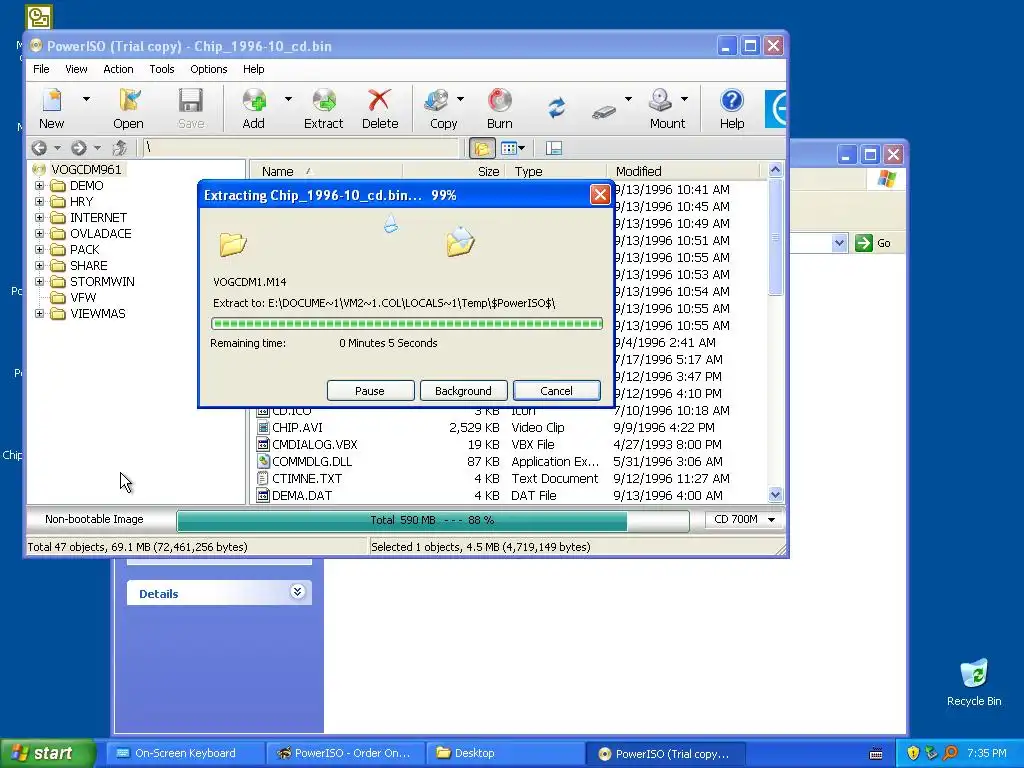Toggle the folder tree view button
The height and width of the screenshot is (768, 1024).
tap(482, 148)
